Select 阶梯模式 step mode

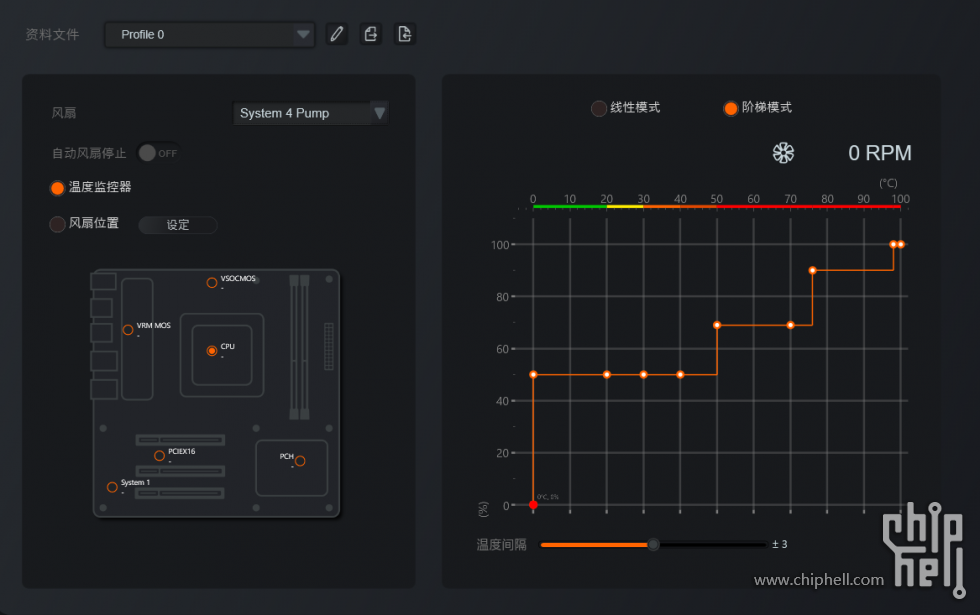pyautogui.click(x=731, y=108)
